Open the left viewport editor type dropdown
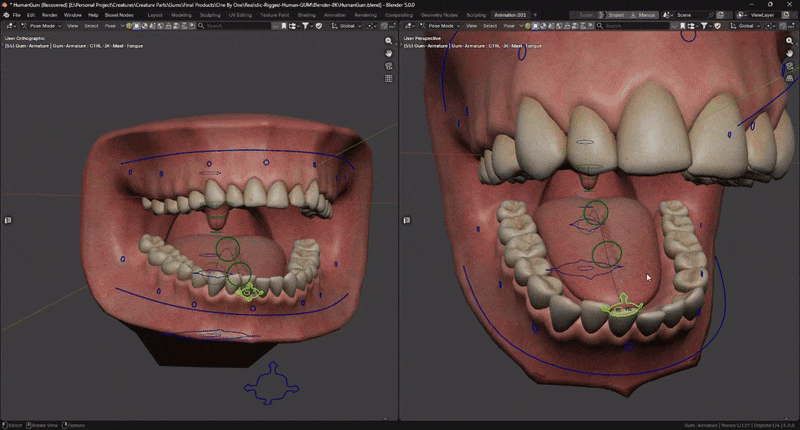 11,26
